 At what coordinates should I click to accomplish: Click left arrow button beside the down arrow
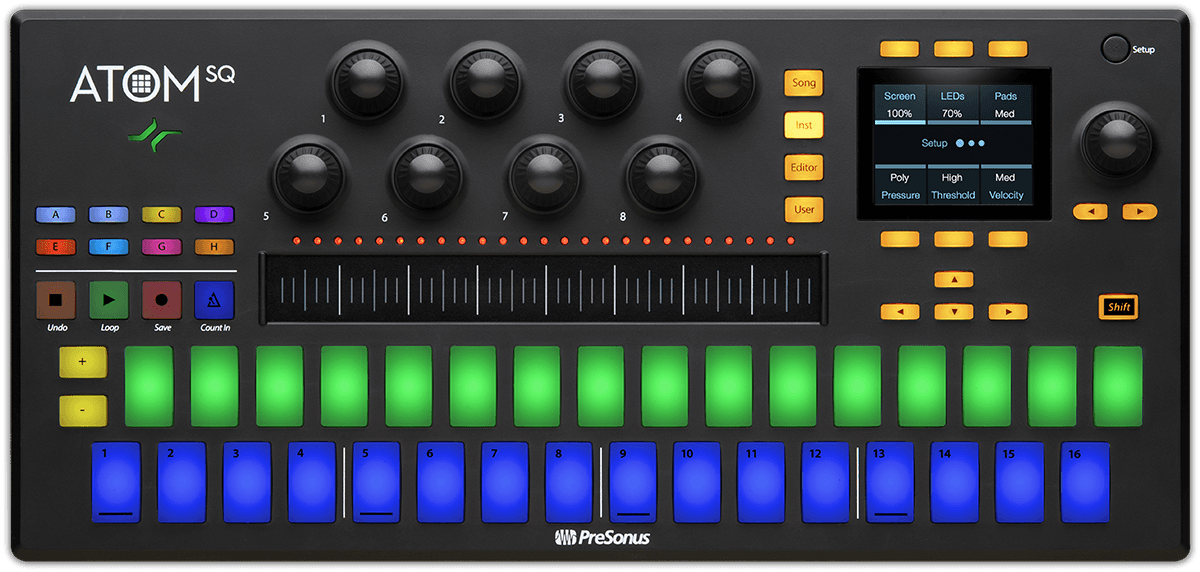point(900,312)
